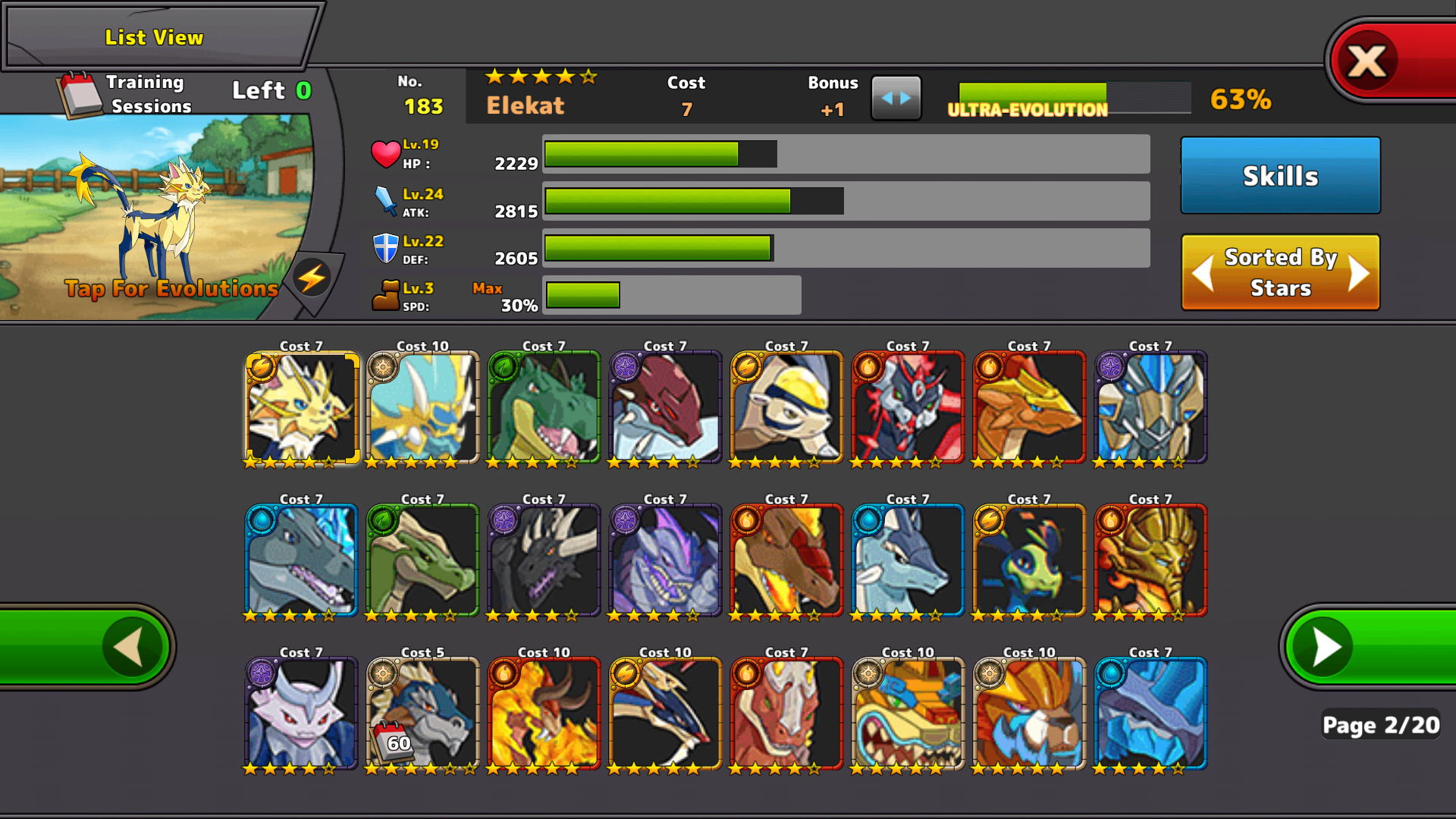
Task: Open the Skills panel
Action: pyautogui.click(x=1281, y=176)
